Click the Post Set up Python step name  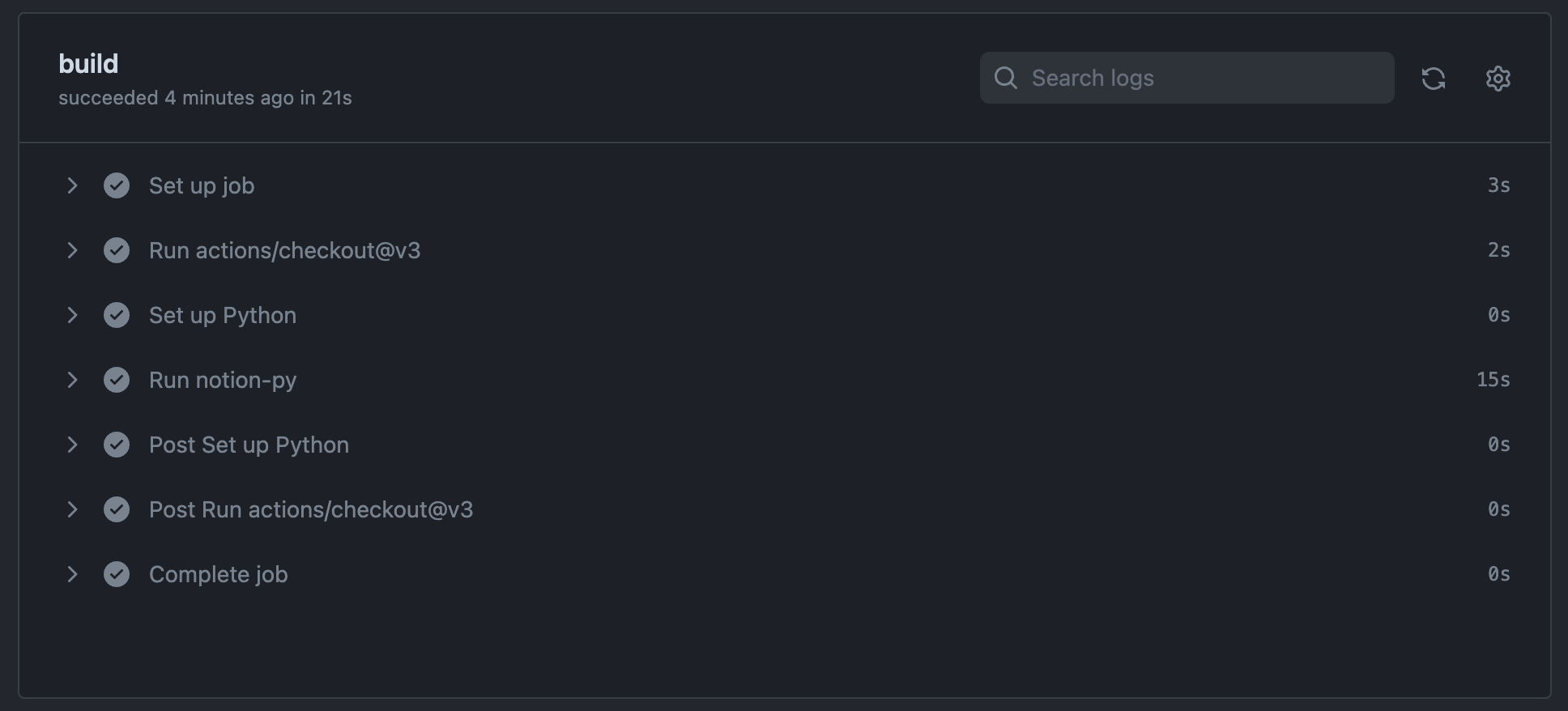pos(249,445)
